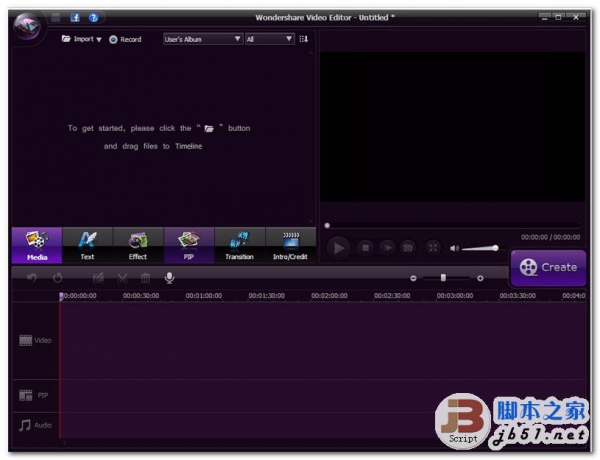The width and height of the screenshot is (600, 460).
Task: Open the Intro/Credit tab
Action: (290, 245)
